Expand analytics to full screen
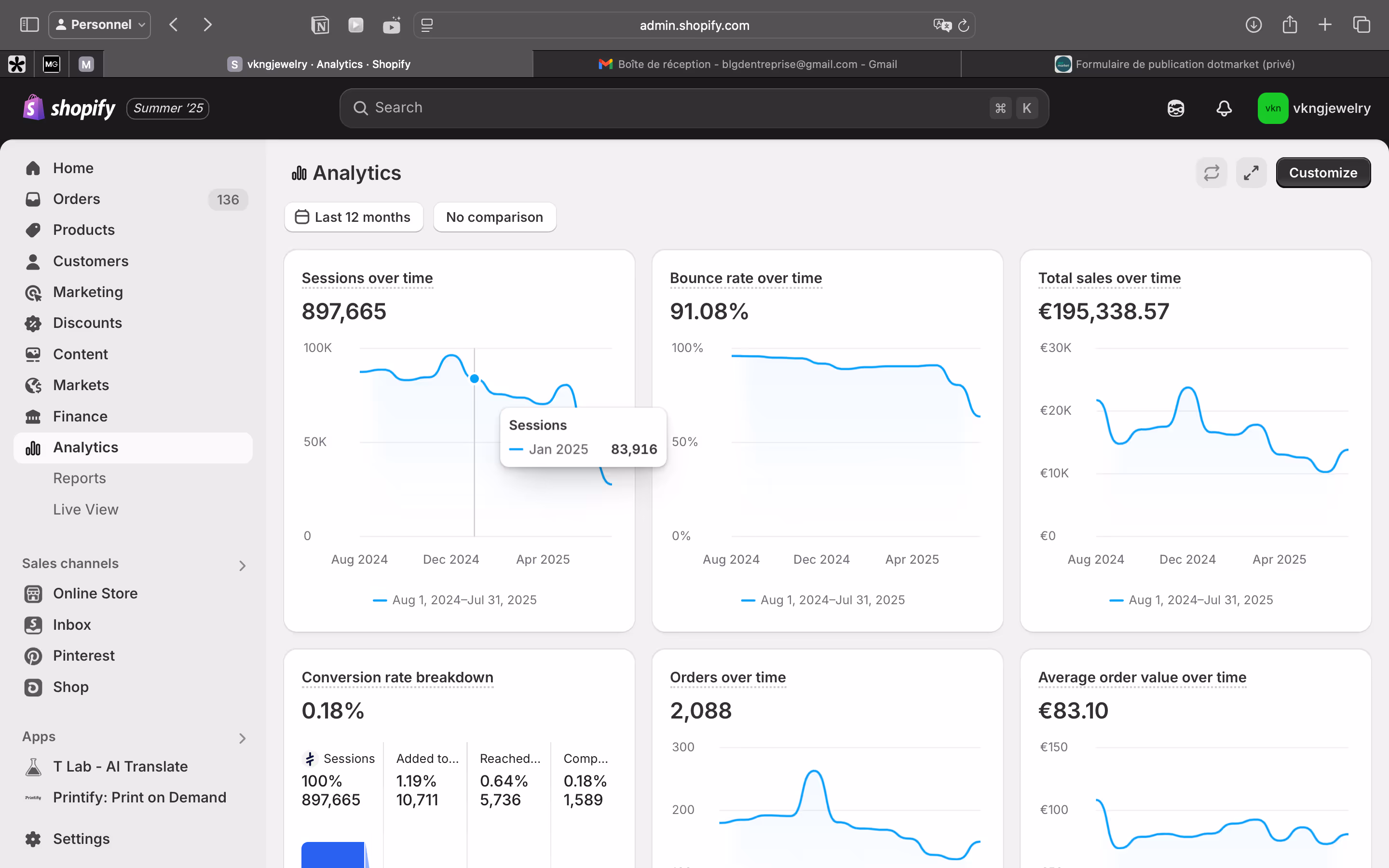1389x868 pixels. coord(1251,173)
